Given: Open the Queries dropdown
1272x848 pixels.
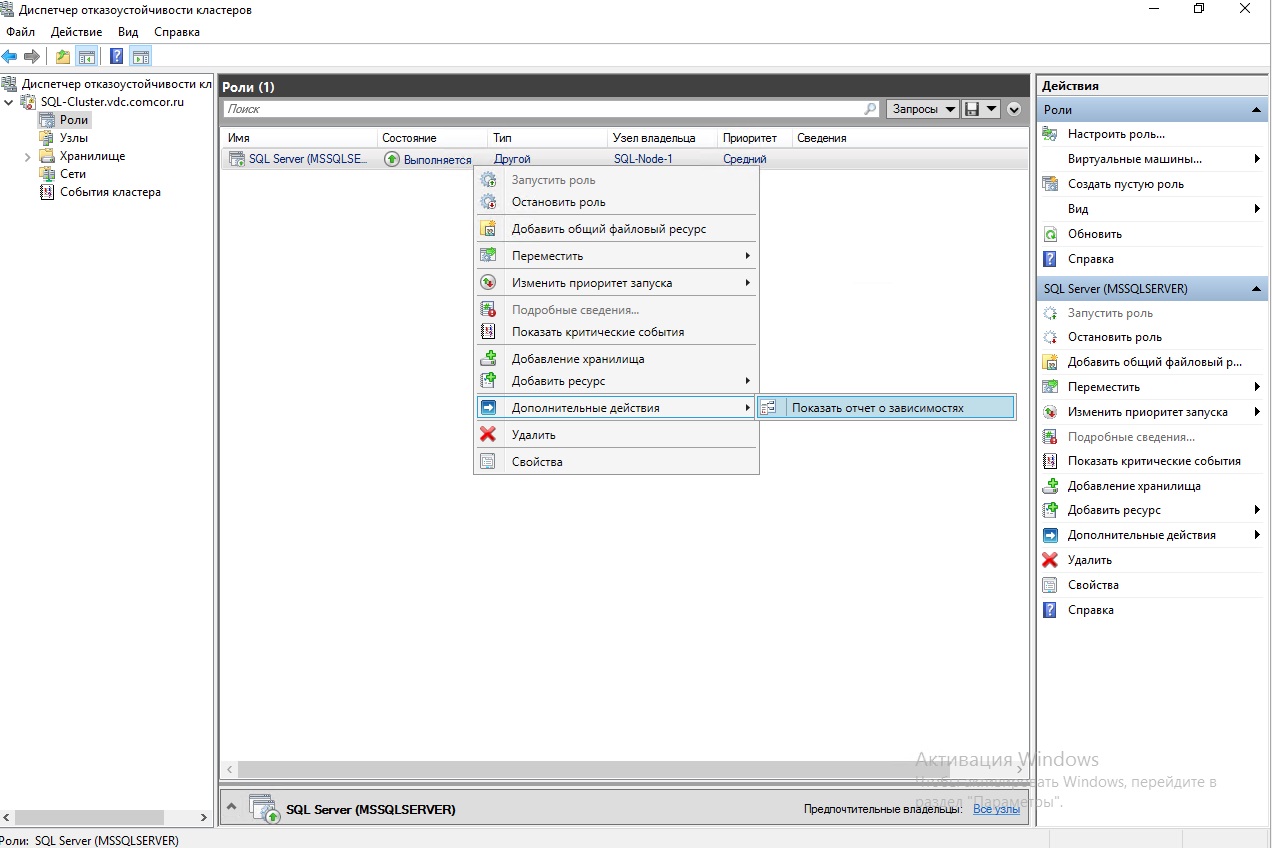Looking at the screenshot, I should [923, 108].
